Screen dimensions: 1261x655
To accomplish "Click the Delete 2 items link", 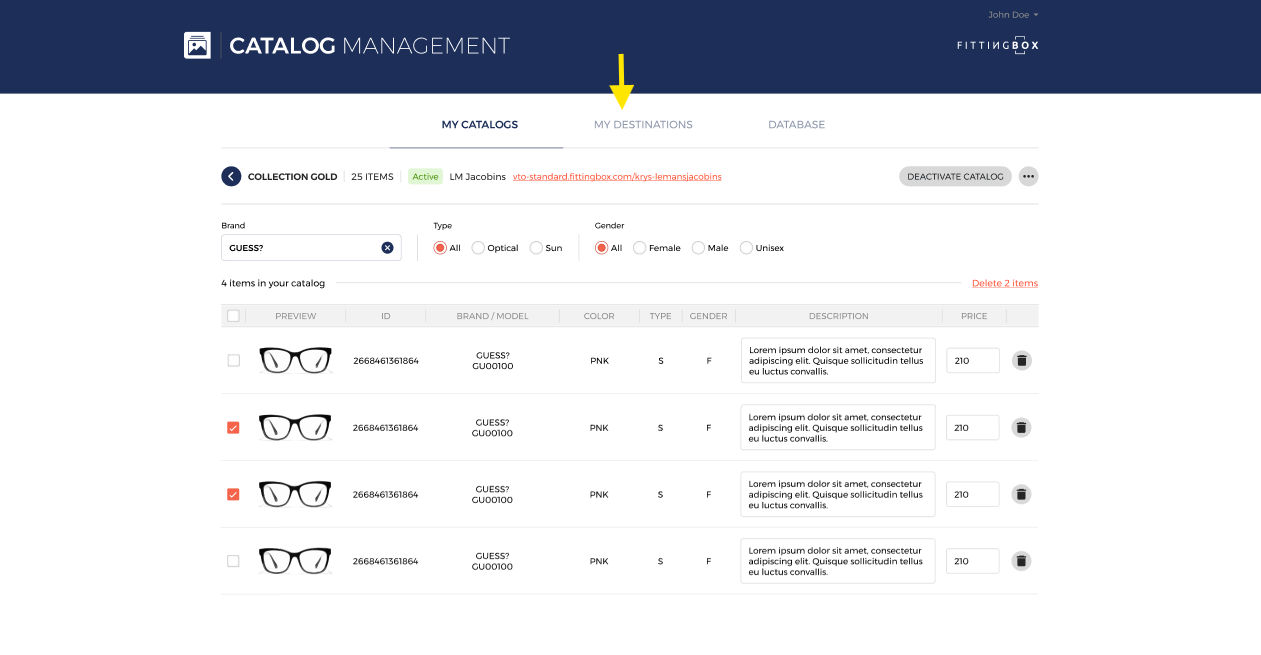I will pos(1004,283).
